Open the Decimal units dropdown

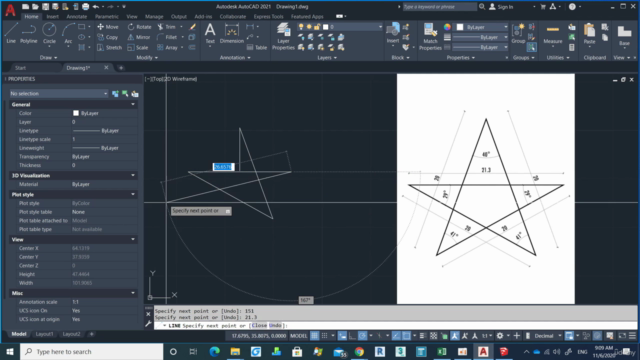click(547, 336)
